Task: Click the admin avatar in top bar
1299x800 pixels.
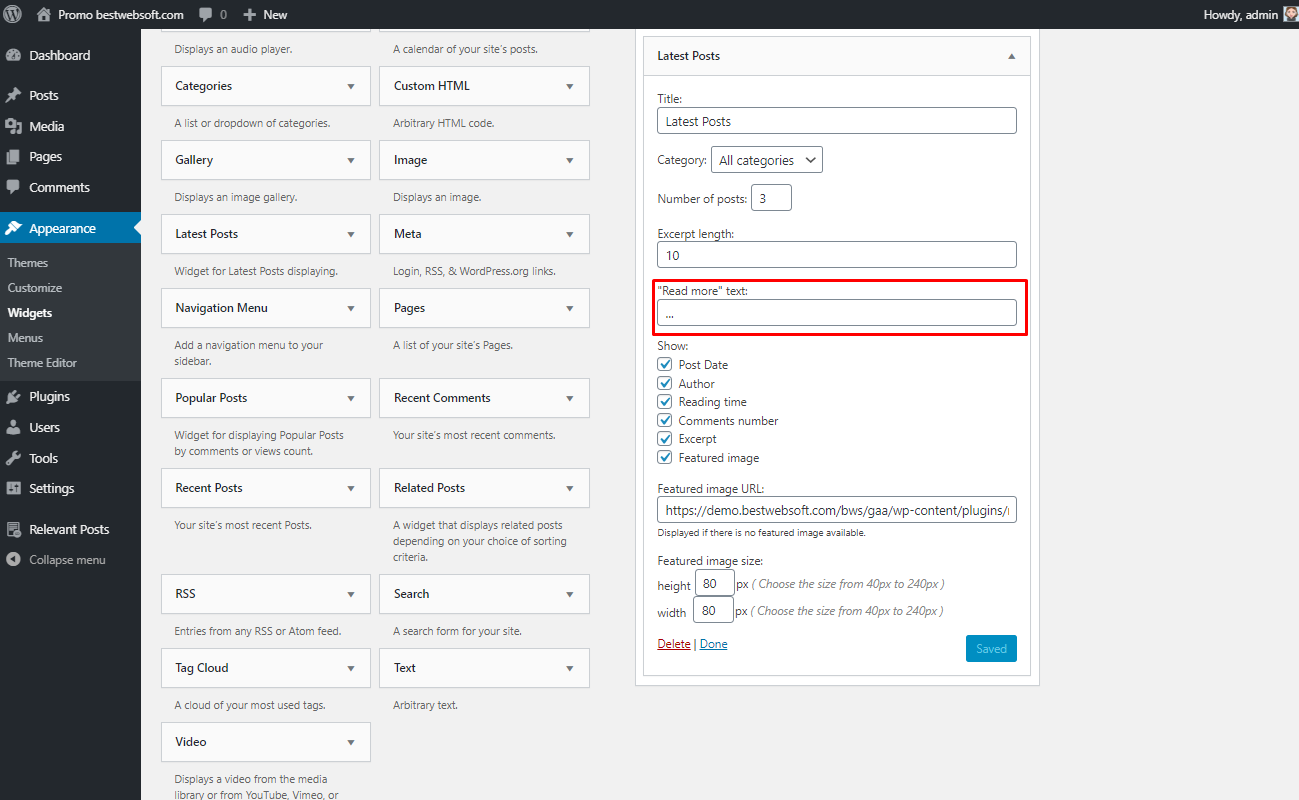Action: [1290, 14]
